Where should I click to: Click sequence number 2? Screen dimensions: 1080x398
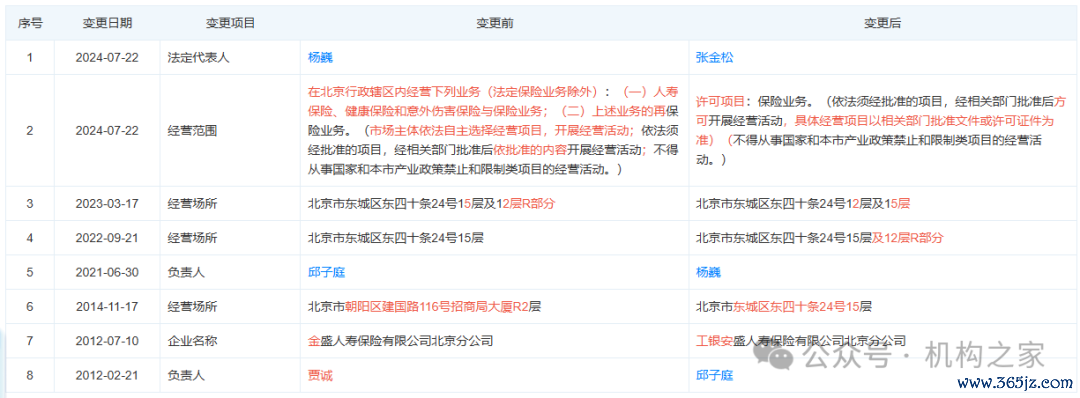coord(29,130)
